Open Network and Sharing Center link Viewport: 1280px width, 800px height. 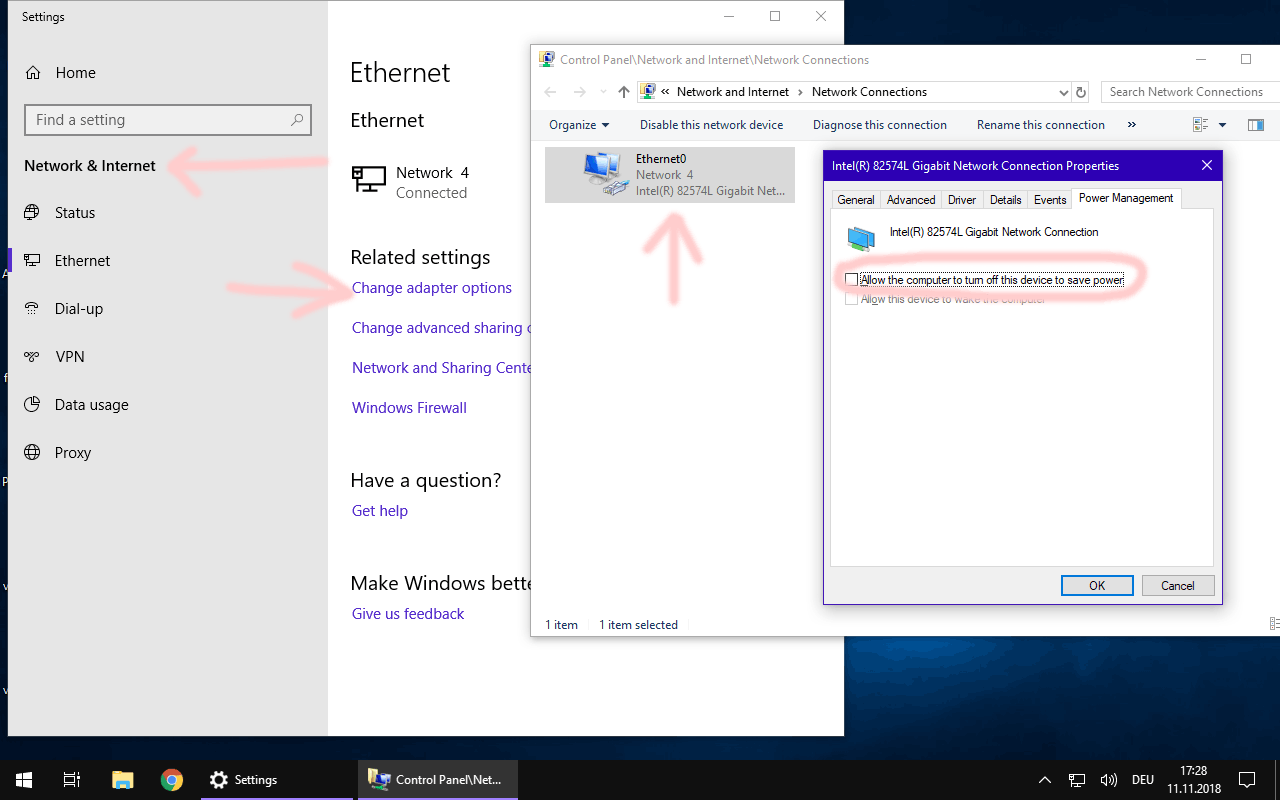[441, 368]
